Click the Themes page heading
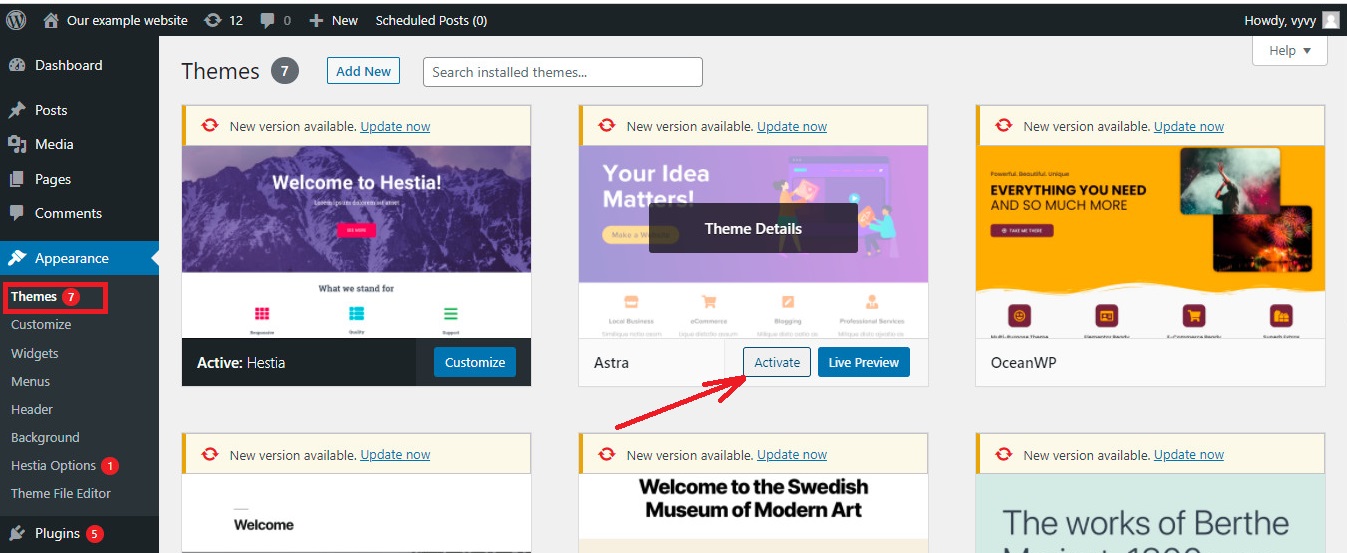 click(x=220, y=71)
